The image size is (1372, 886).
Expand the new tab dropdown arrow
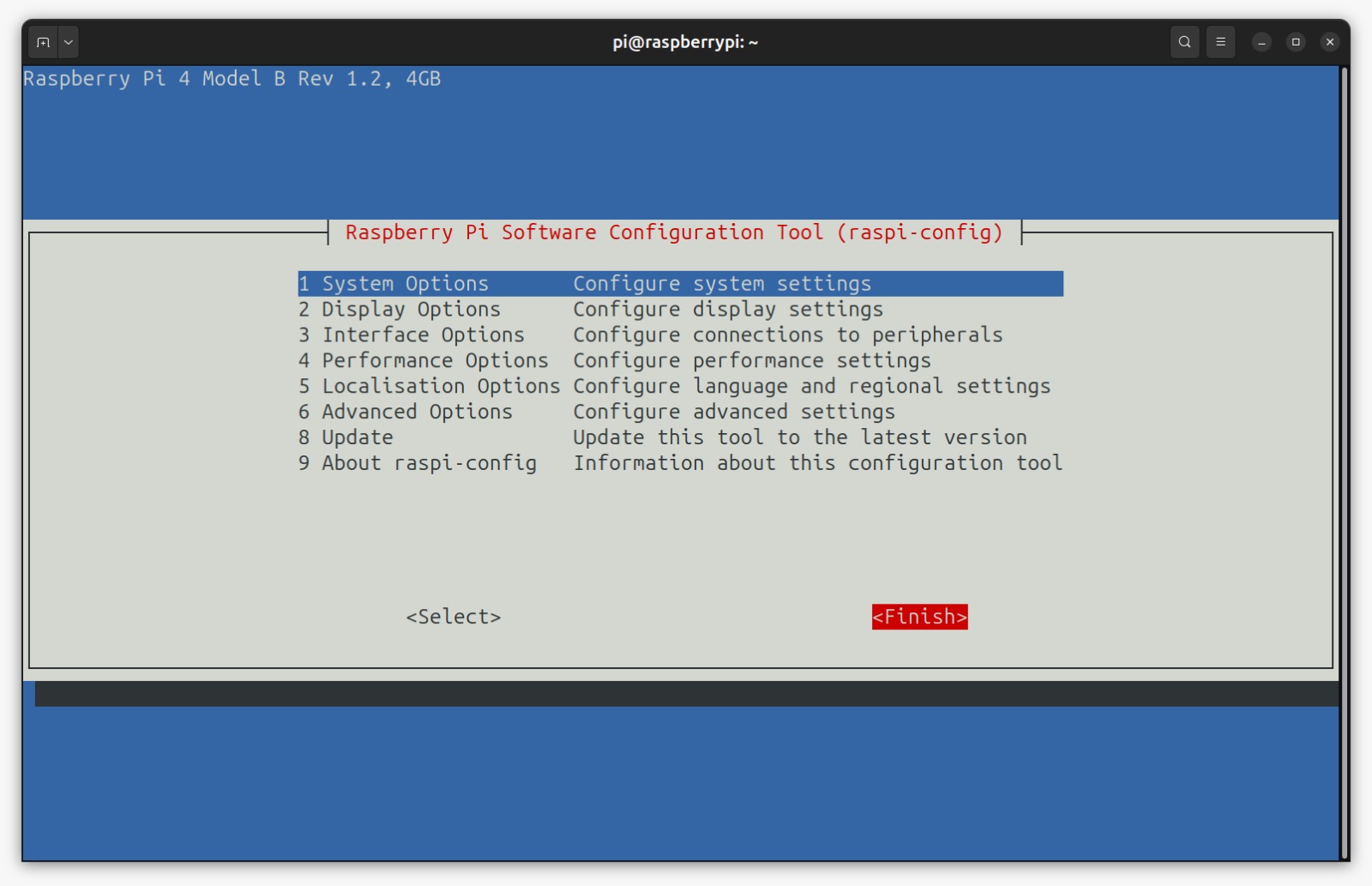coord(69,42)
